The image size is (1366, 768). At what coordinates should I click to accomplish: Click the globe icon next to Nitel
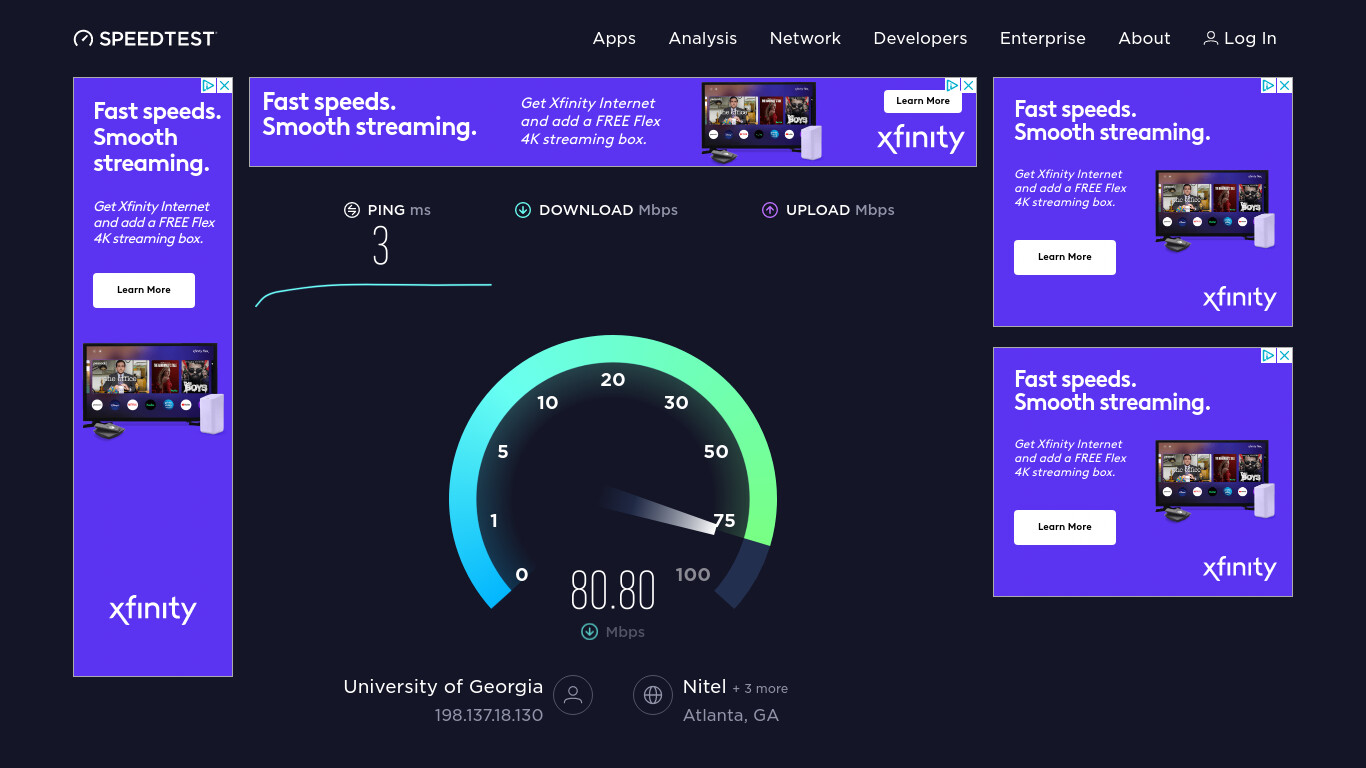point(653,695)
